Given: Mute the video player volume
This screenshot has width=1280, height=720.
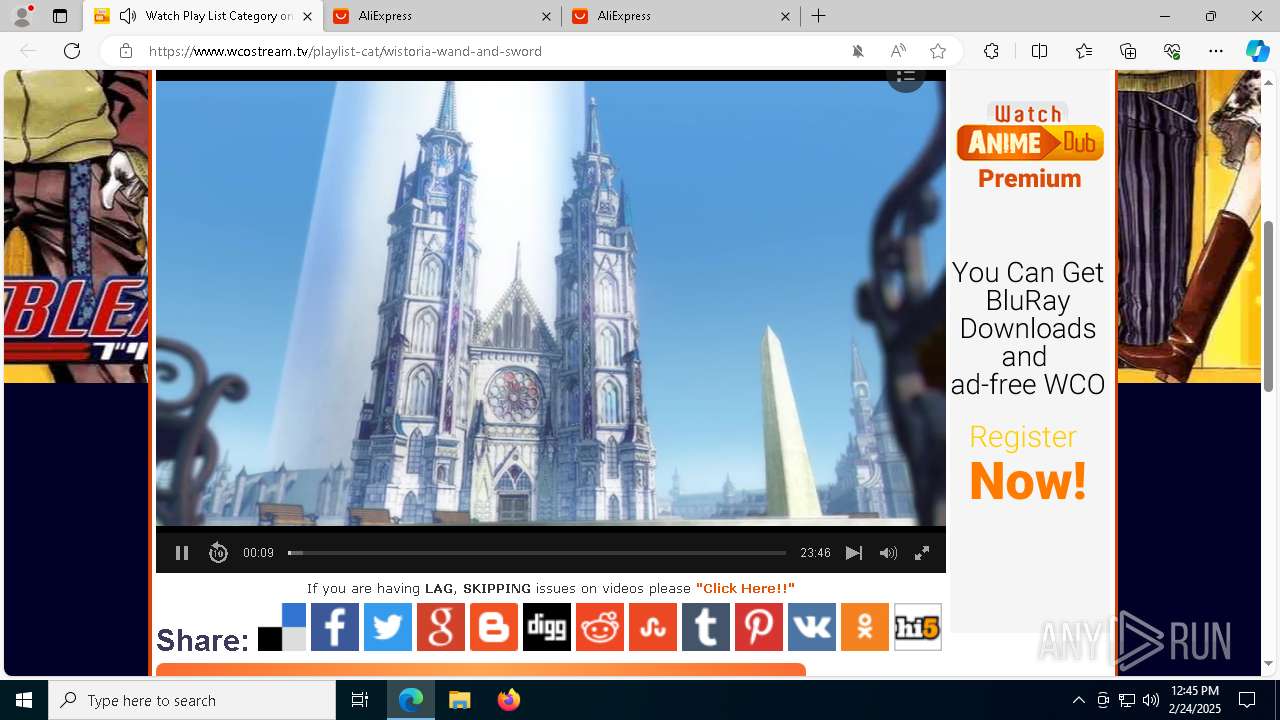Looking at the screenshot, I should (x=888, y=553).
